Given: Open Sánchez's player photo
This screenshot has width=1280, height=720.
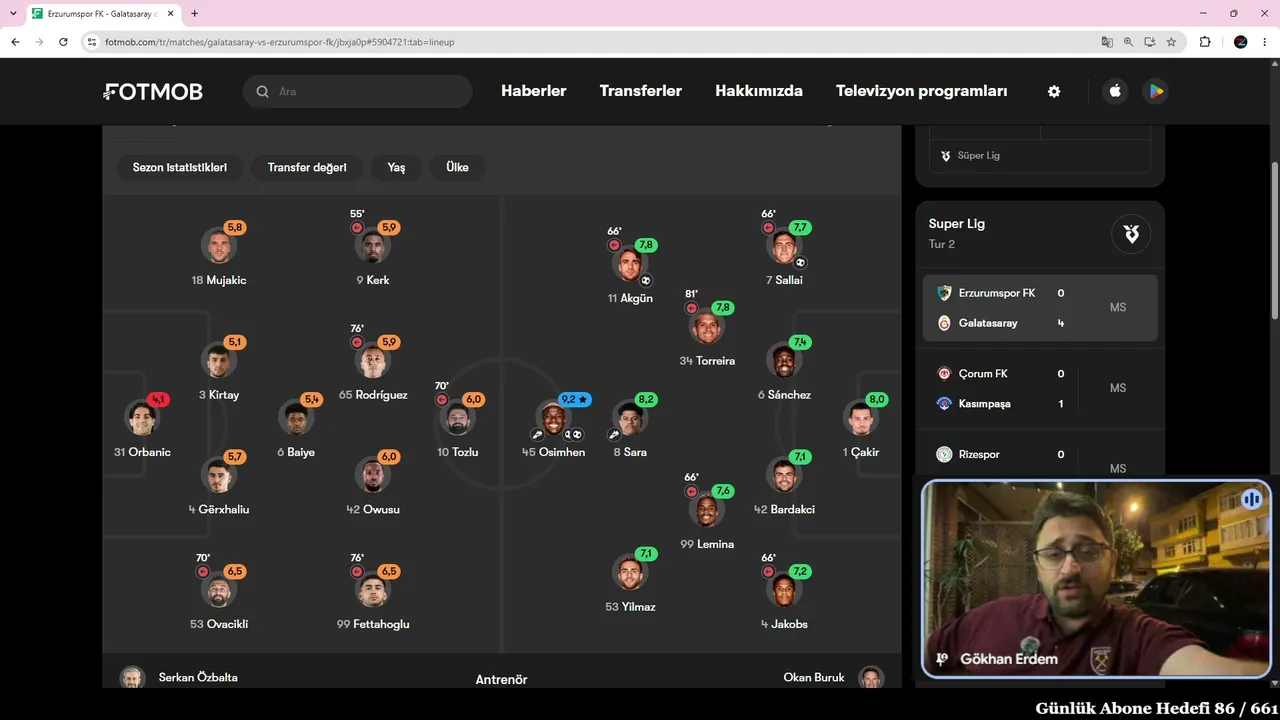Looking at the screenshot, I should click(x=784, y=360).
